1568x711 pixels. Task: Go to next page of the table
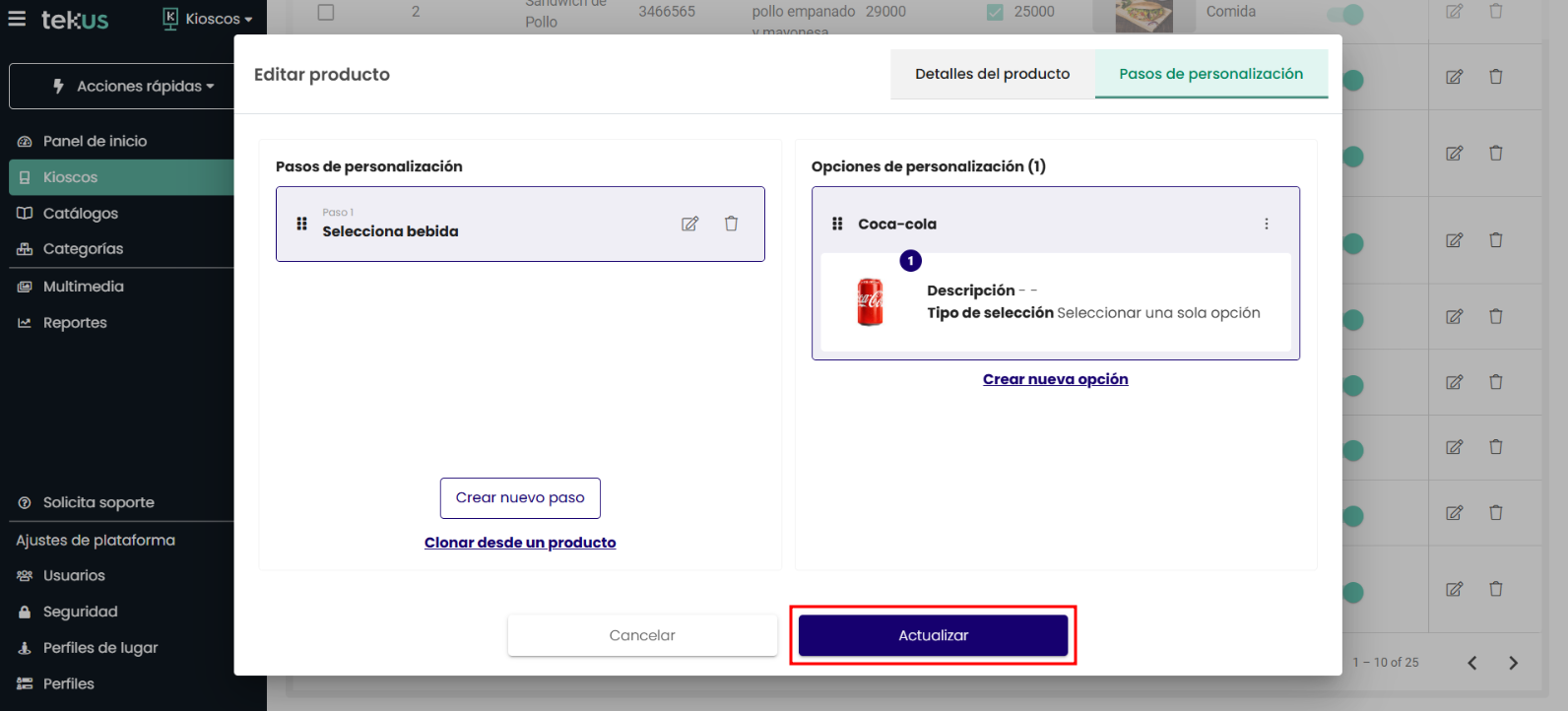pyautogui.click(x=1513, y=663)
